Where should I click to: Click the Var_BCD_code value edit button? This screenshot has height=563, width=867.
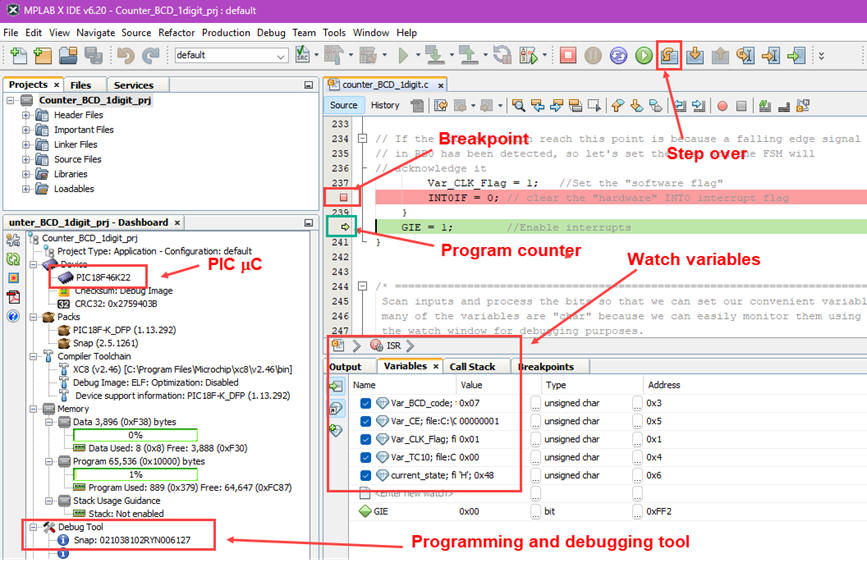coord(535,403)
